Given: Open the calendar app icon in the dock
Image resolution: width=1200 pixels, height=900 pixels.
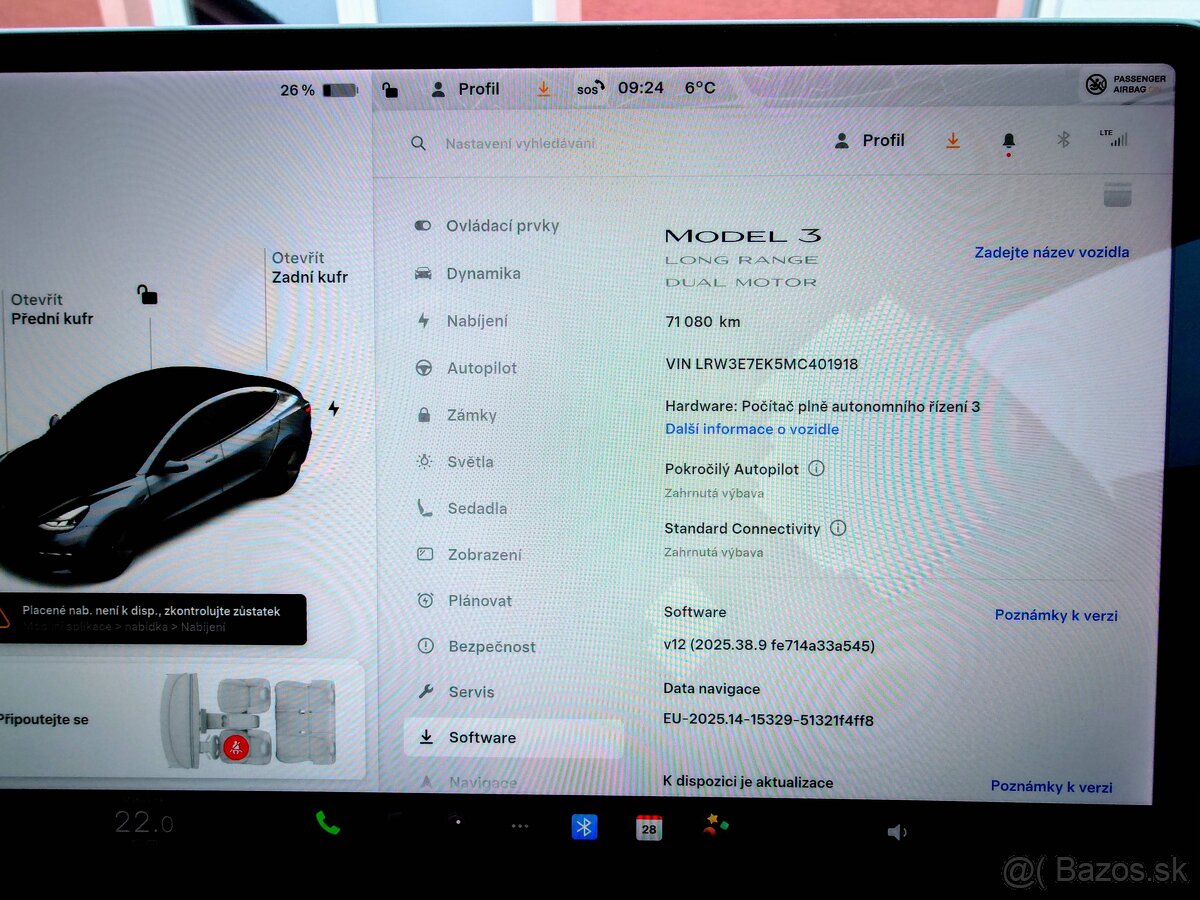Looking at the screenshot, I should pos(648,829).
